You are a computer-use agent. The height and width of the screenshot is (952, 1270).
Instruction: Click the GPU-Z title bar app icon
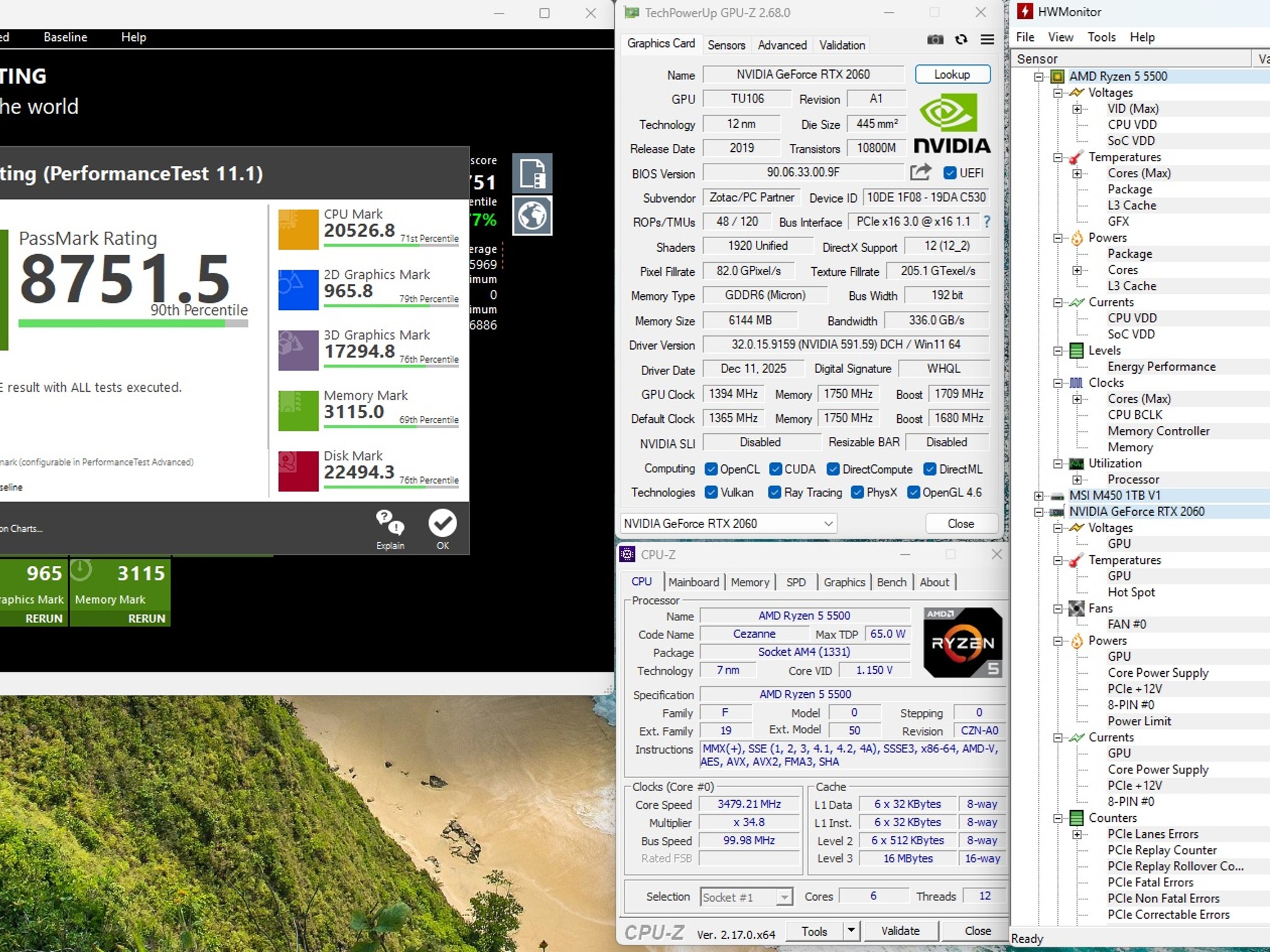coord(631,12)
